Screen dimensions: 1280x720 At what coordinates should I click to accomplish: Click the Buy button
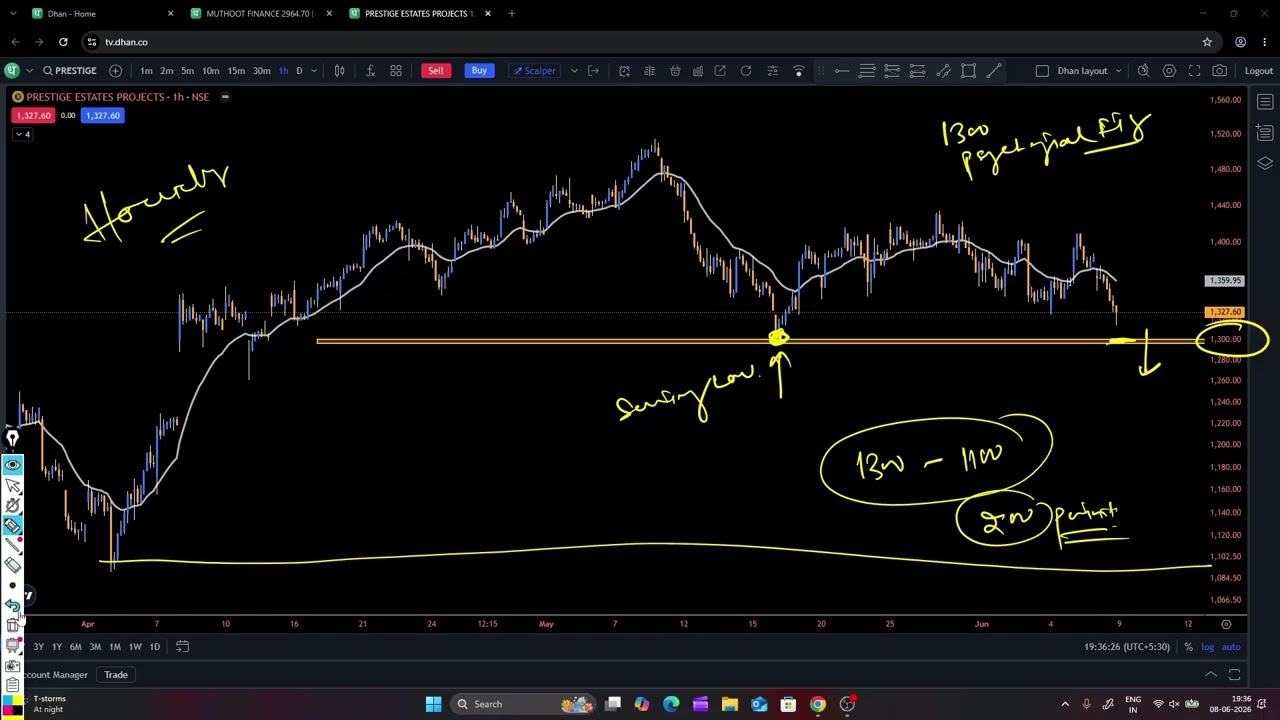tap(479, 71)
